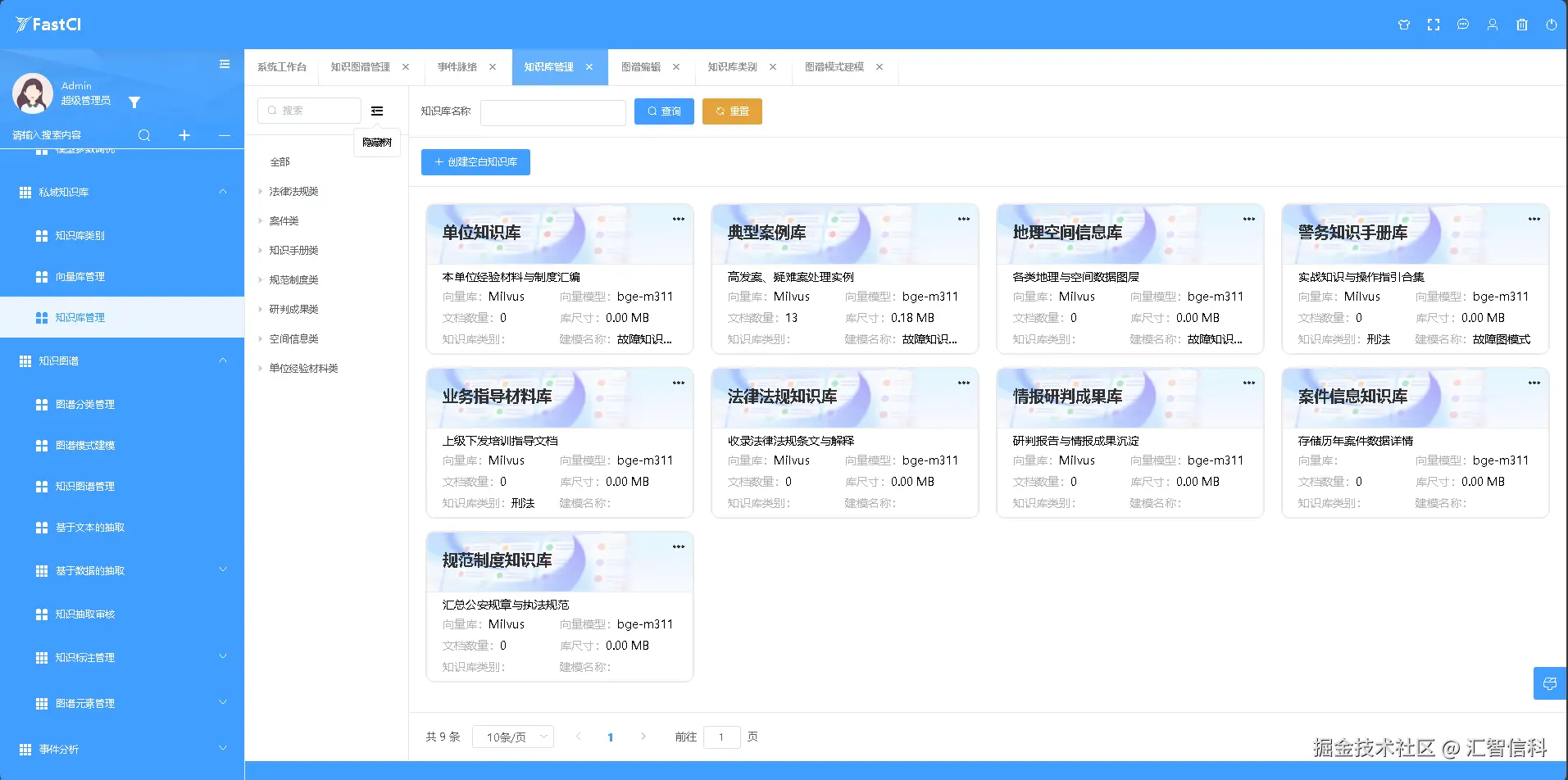Open the messages chat bubble icon

1463,25
